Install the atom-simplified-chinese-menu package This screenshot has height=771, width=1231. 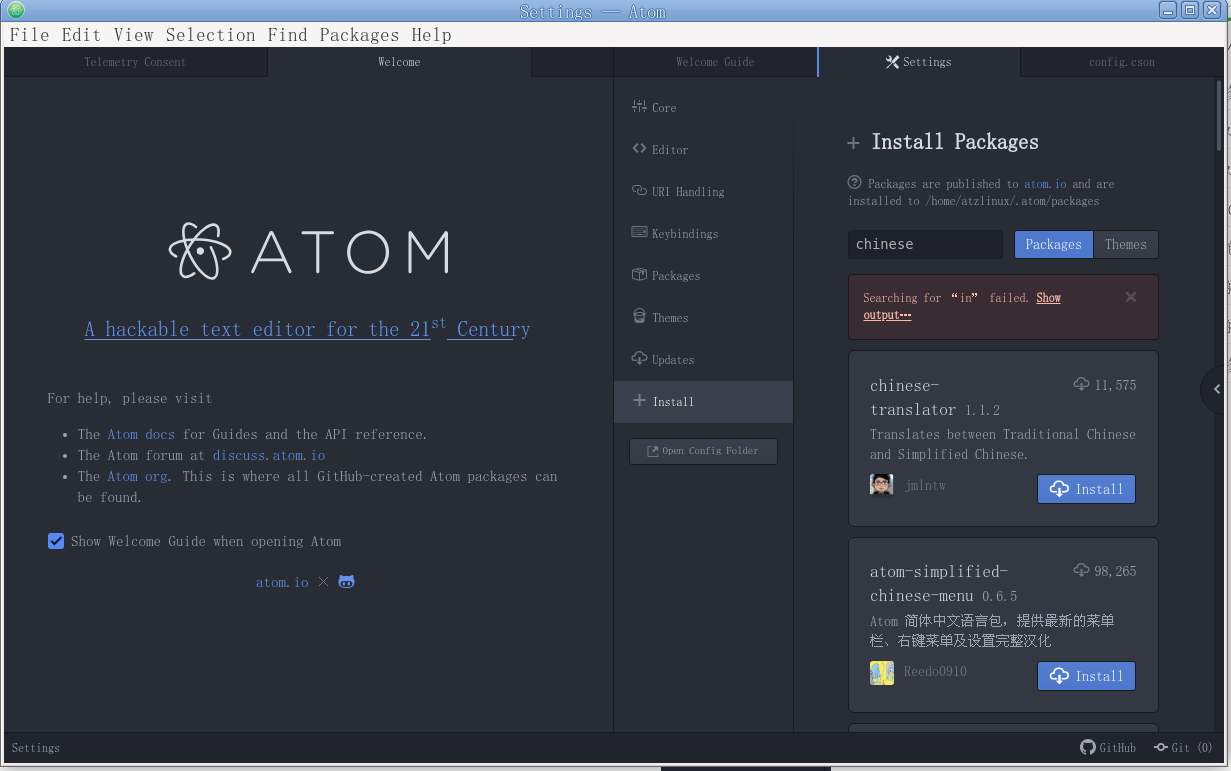pyautogui.click(x=1086, y=676)
